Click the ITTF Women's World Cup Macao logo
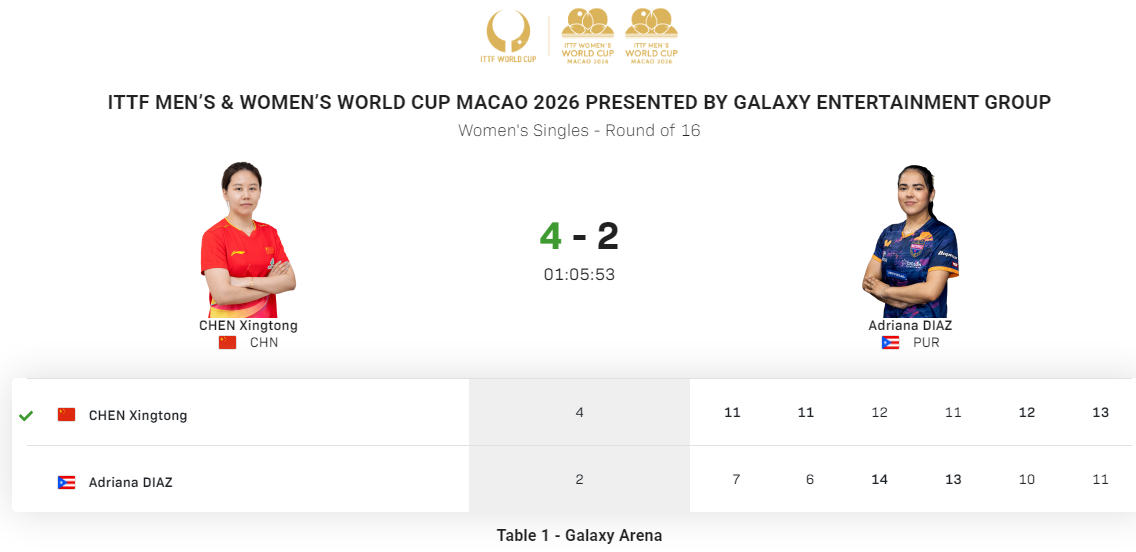Viewport: 1136px width, 552px height. 588,36
